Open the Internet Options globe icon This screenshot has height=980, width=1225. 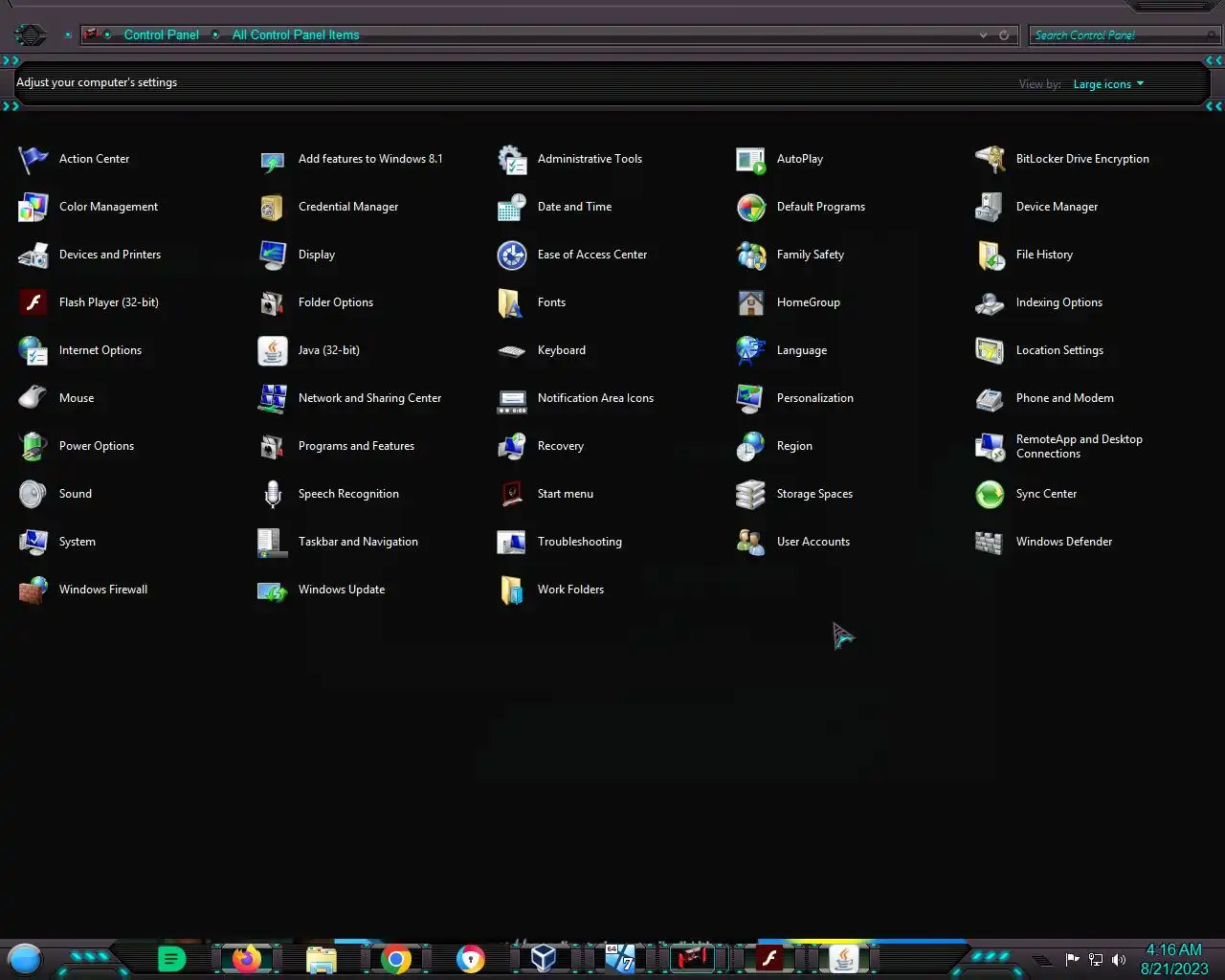pyautogui.click(x=33, y=350)
